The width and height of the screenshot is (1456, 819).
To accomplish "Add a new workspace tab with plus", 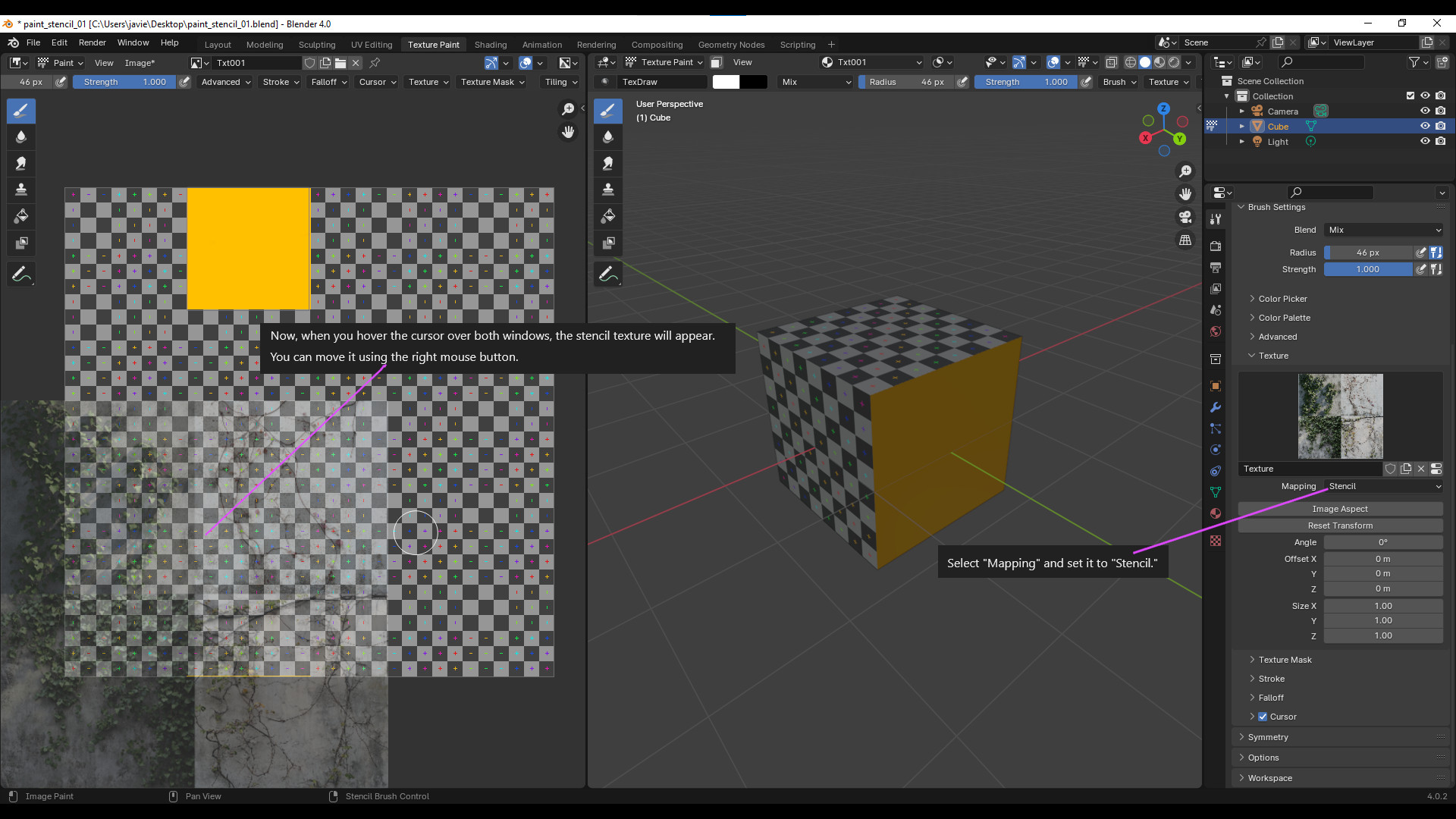I will [831, 45].
